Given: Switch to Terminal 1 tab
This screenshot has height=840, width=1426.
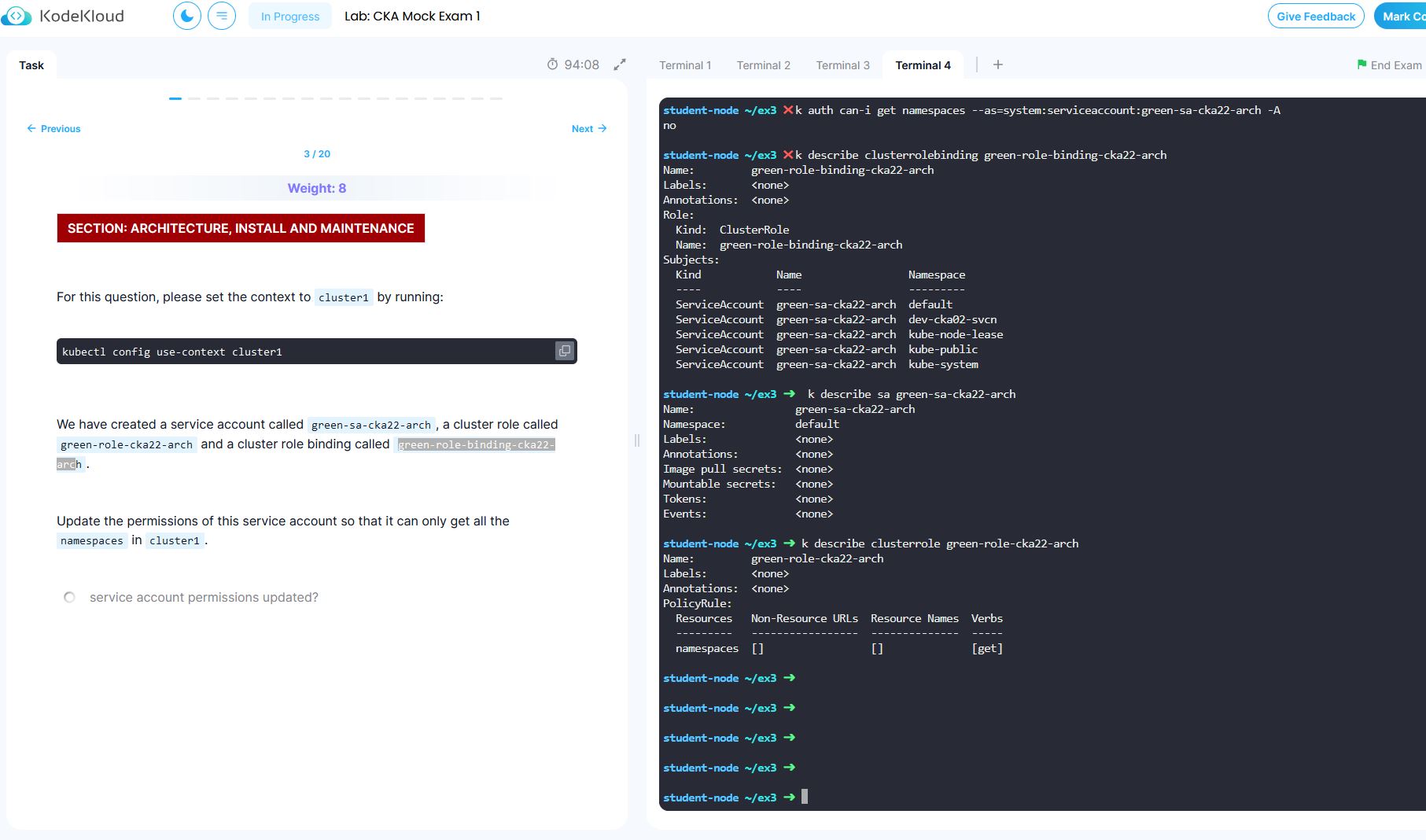Looking at the screenshot, I should (684, 65).
